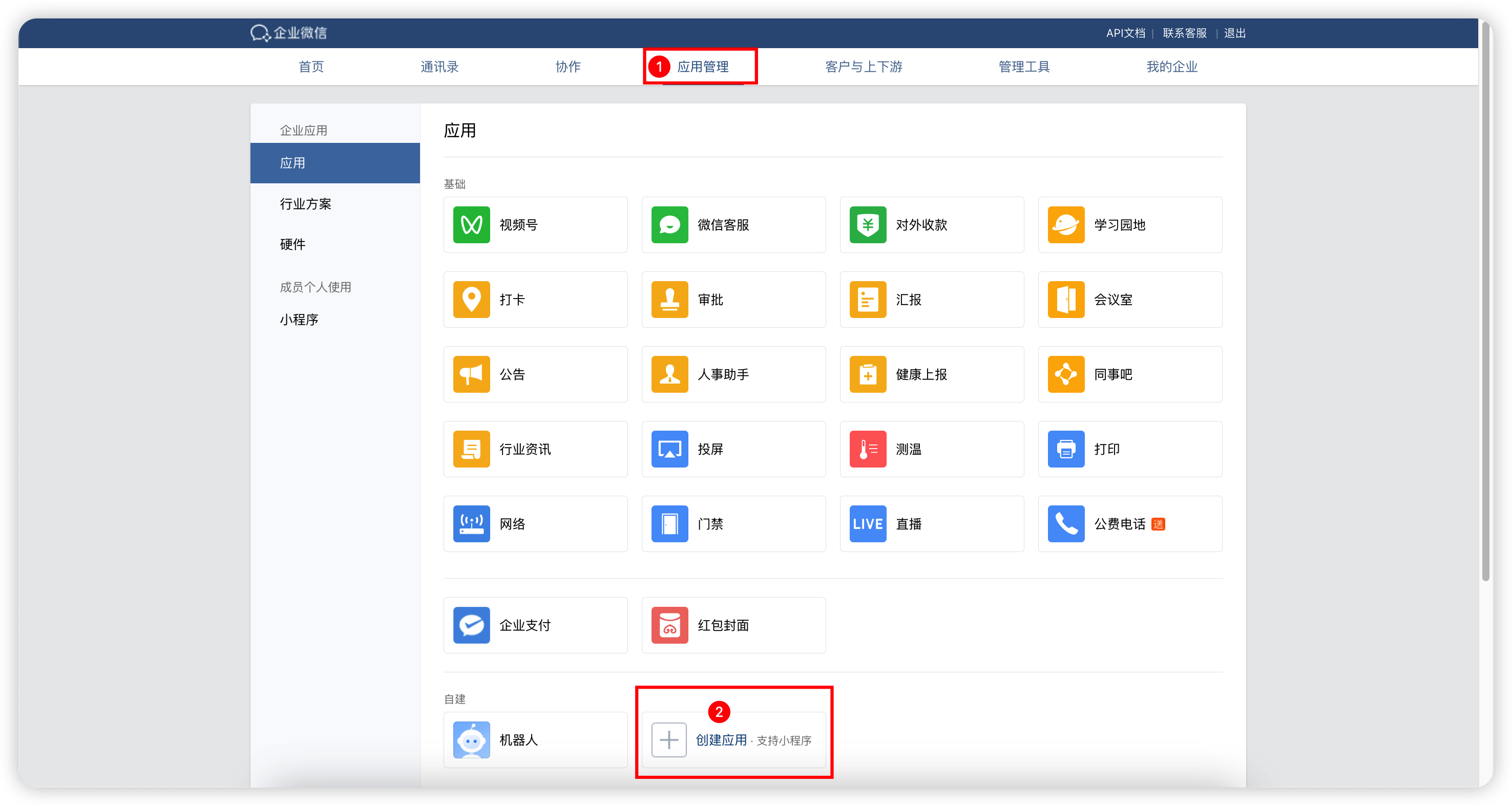Go to the 通讯录 tab
This screenshot has height=806, width=1512.
coord(439,67)
